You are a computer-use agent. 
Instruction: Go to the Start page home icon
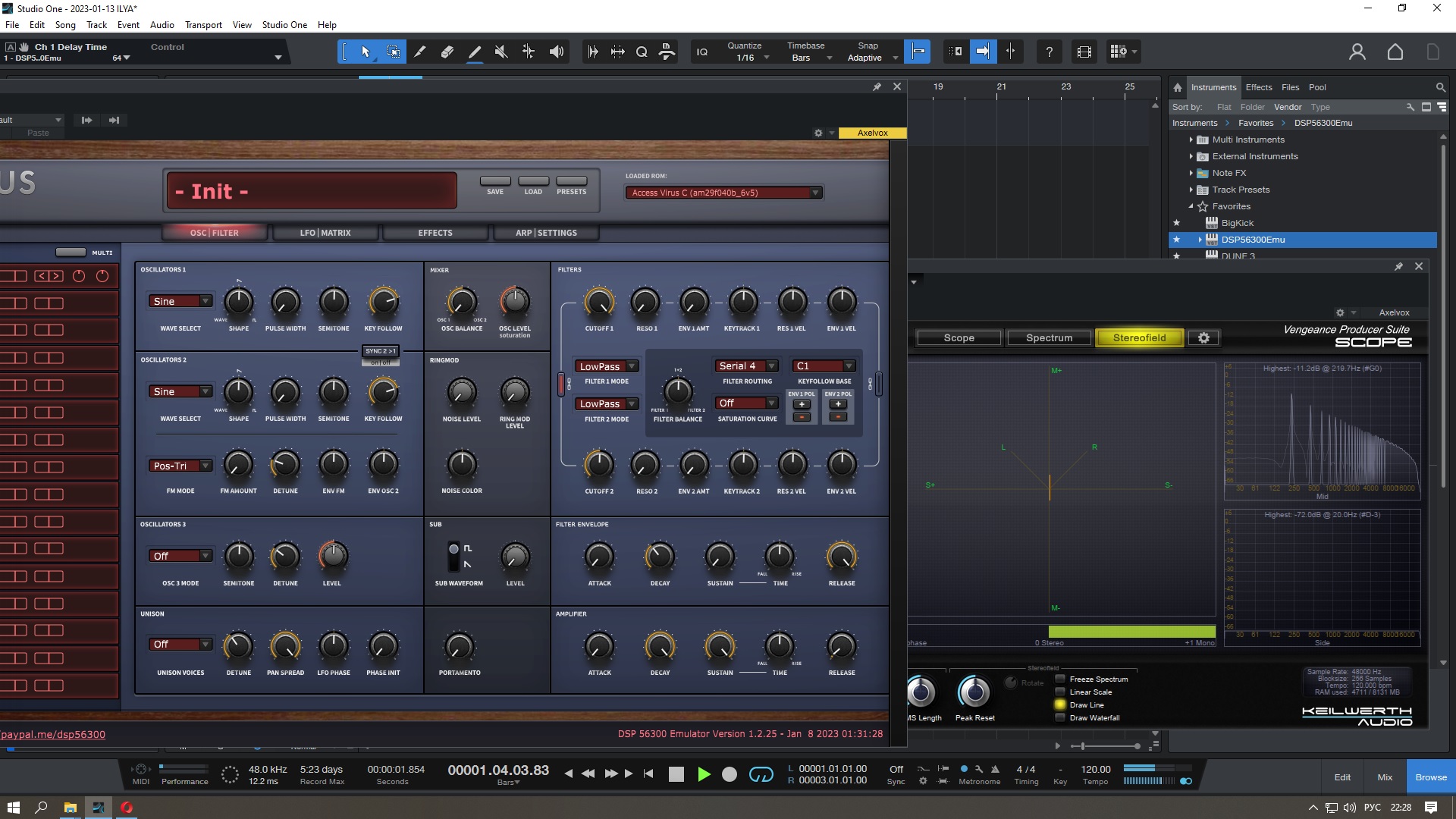pyautogui.click(x=1395, y=52)
